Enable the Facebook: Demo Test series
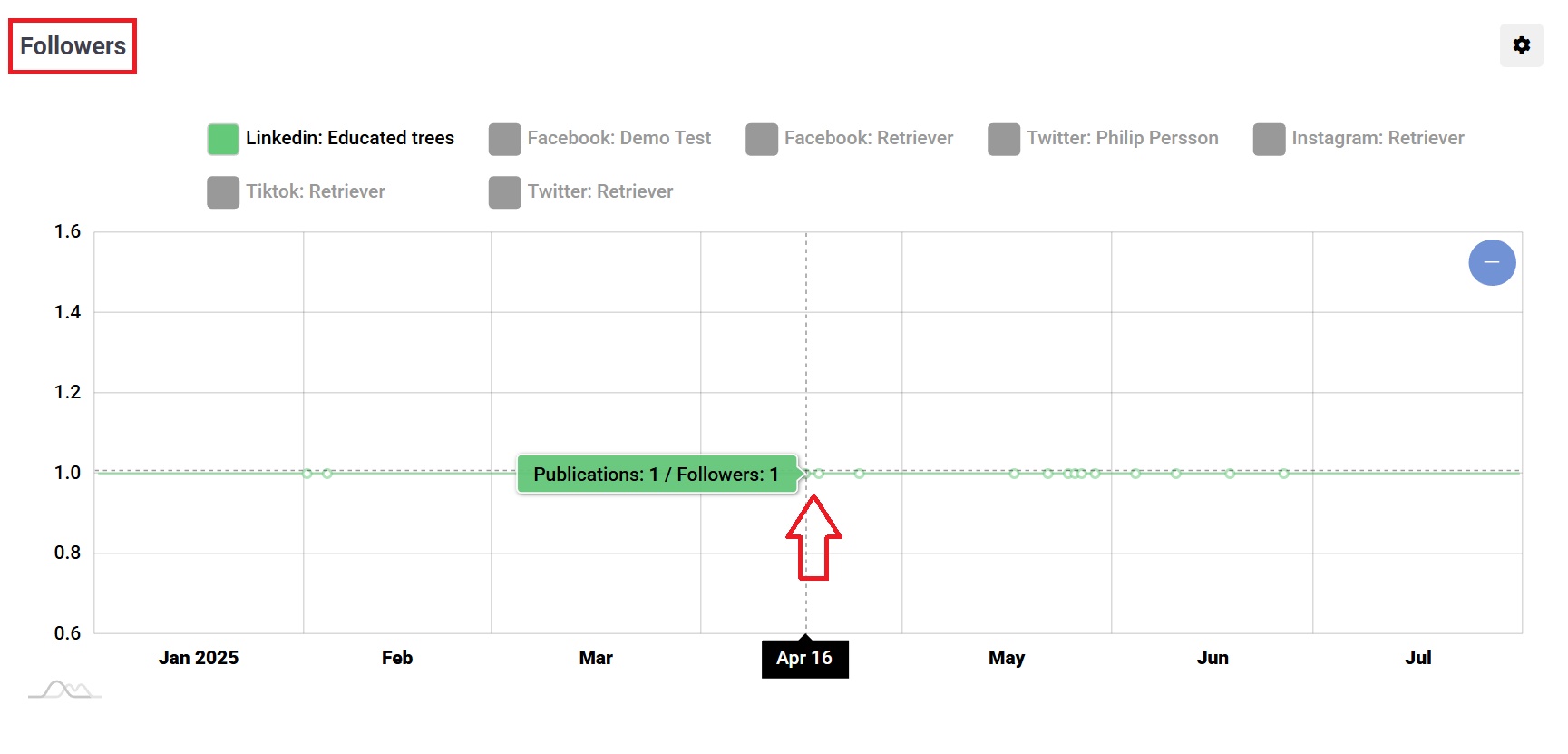The width and height of the screenshot is (1568, 754). (x=599, y=138)
